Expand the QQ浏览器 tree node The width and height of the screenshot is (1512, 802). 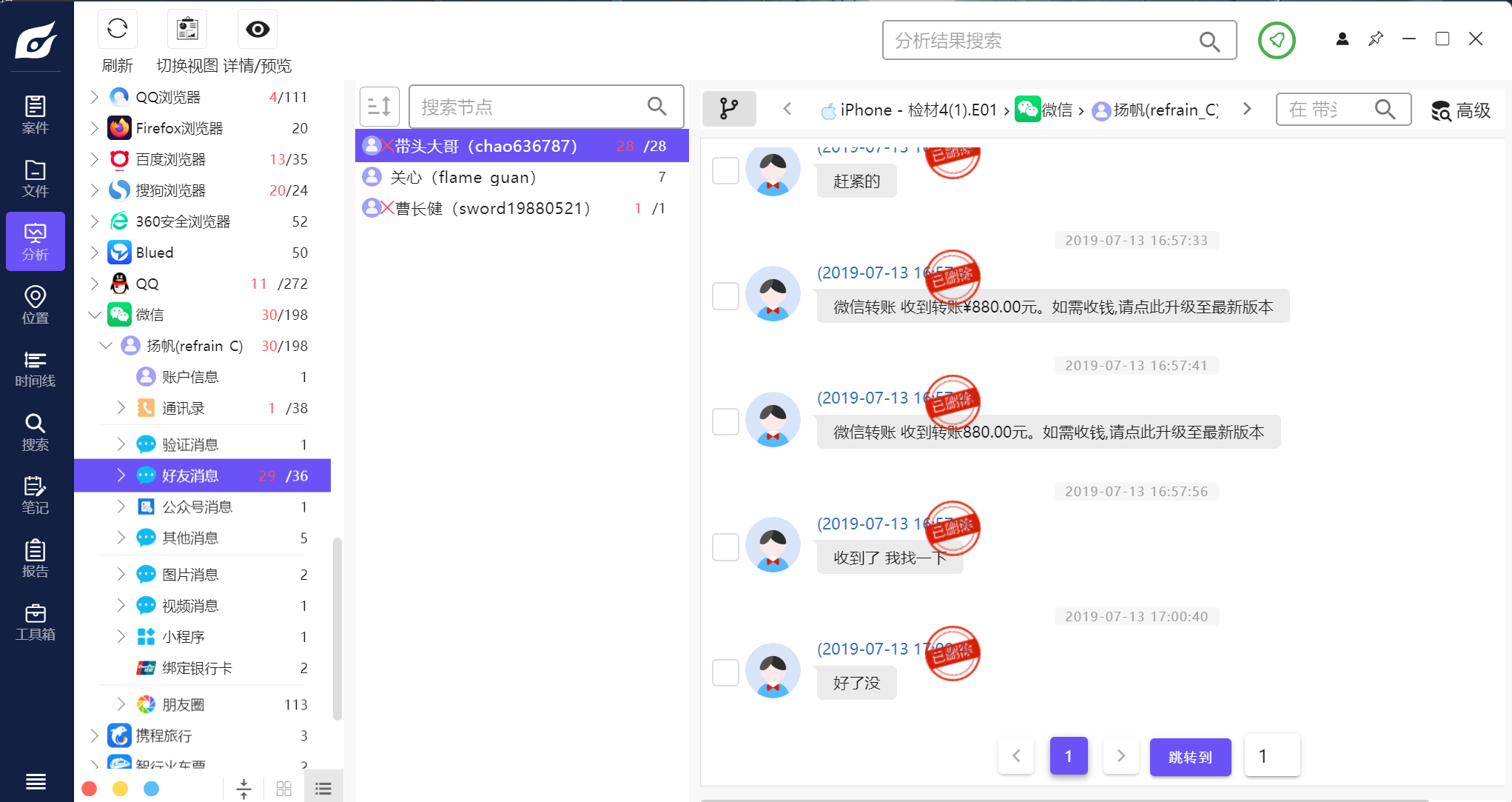[94, 97]
